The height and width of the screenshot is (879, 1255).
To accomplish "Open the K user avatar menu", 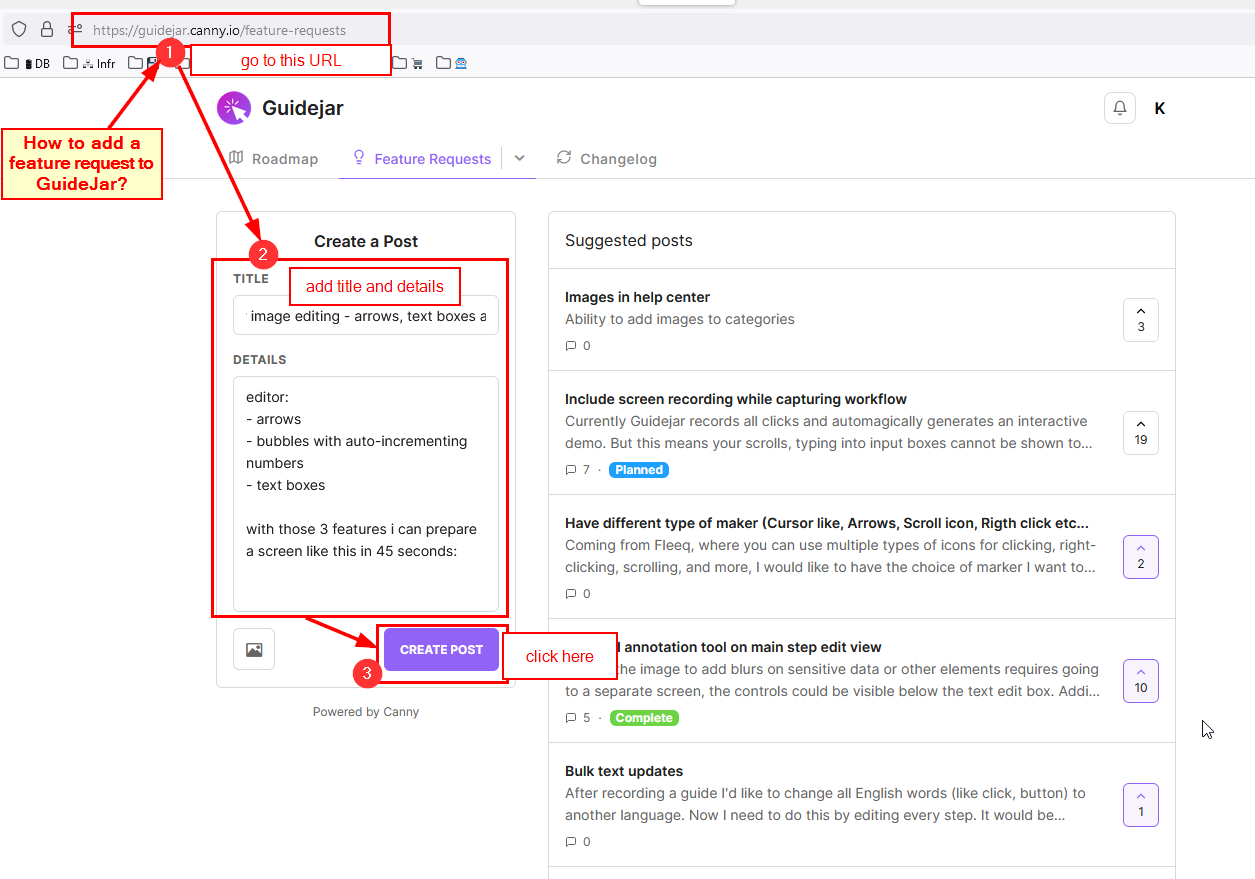I will [1160, 108].
